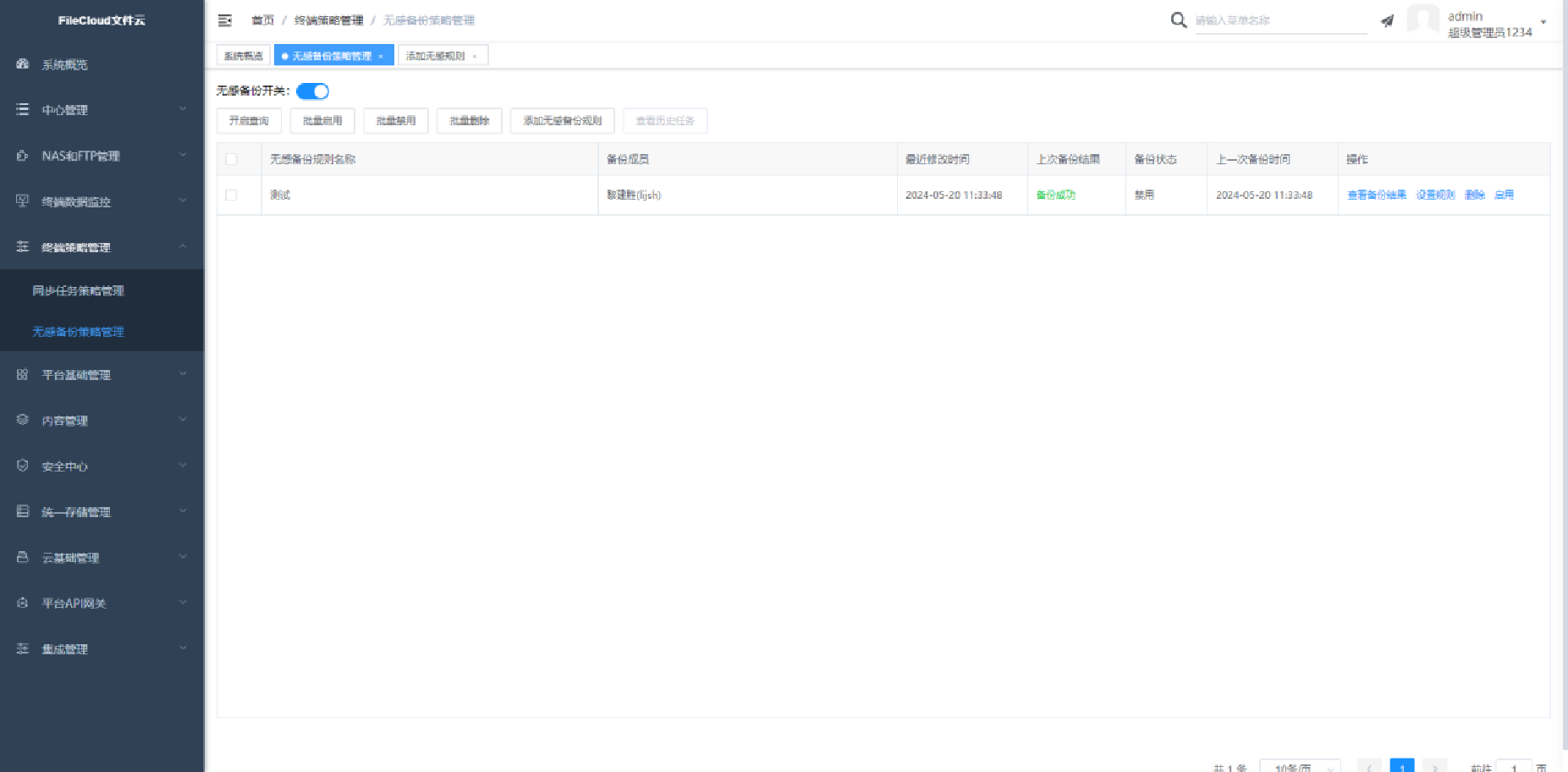Screen dimensions: 1568x772
Task: Check the select-all checkbox in table header
Action: pos(231,159)
